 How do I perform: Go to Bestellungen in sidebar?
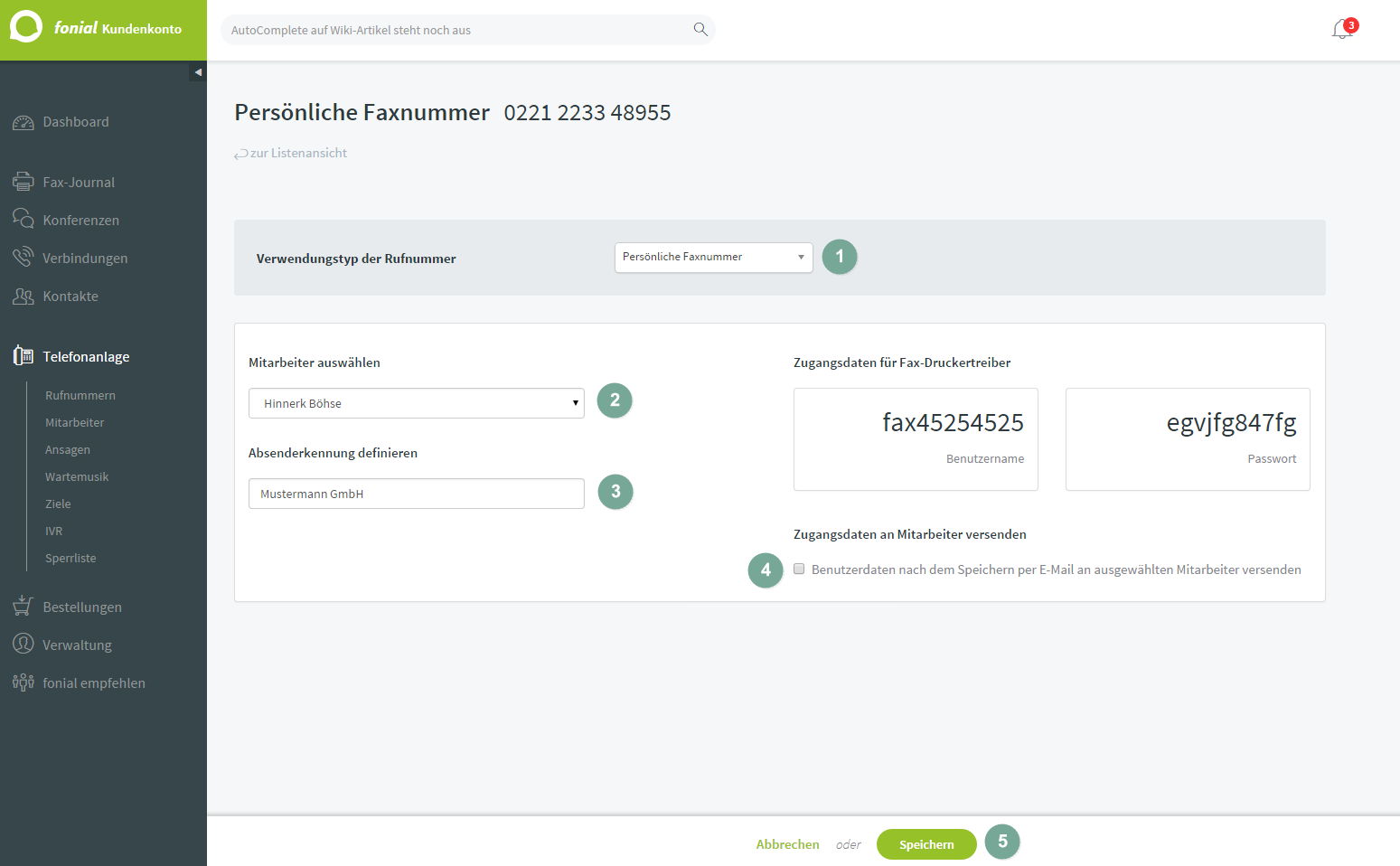click(x=82, y=607)
